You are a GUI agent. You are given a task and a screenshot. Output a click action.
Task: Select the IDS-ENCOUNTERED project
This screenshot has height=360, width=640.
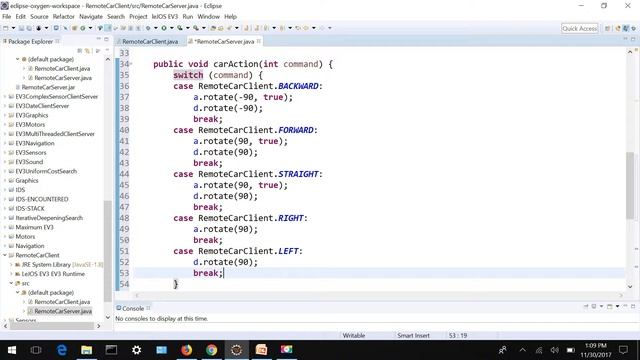pos(42,199)
